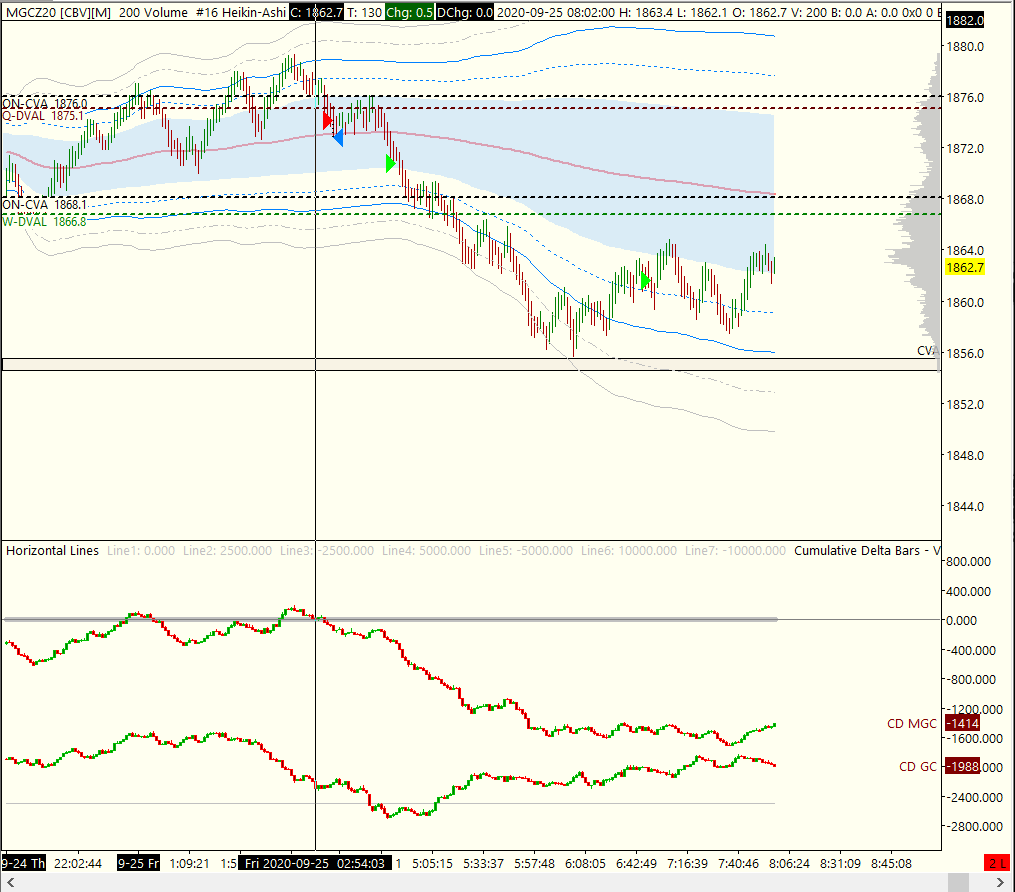Select the ON-CVA 1868.1 line label
This screenshot has width=1015, height=892.
(45, 205)
